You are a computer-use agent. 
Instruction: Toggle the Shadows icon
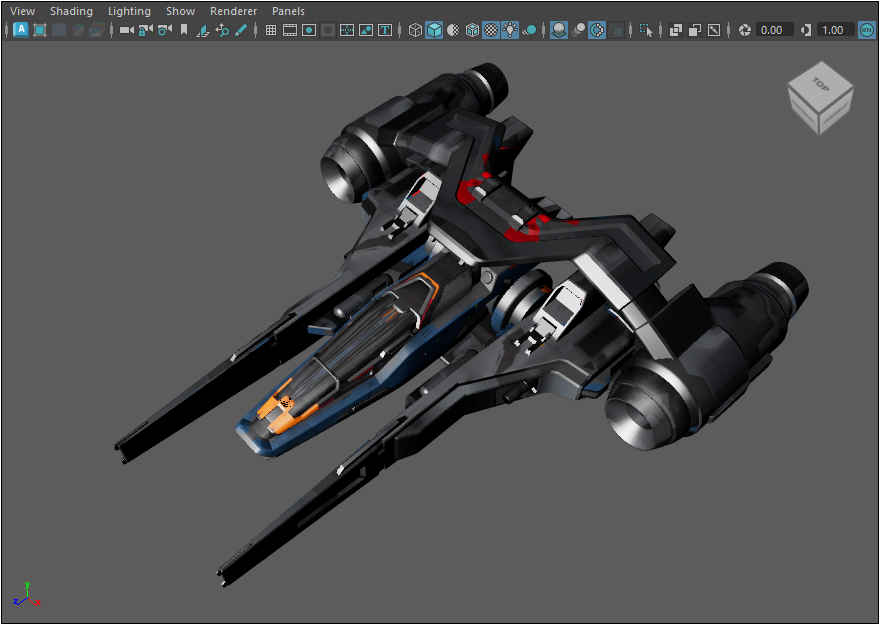point(529,30)
